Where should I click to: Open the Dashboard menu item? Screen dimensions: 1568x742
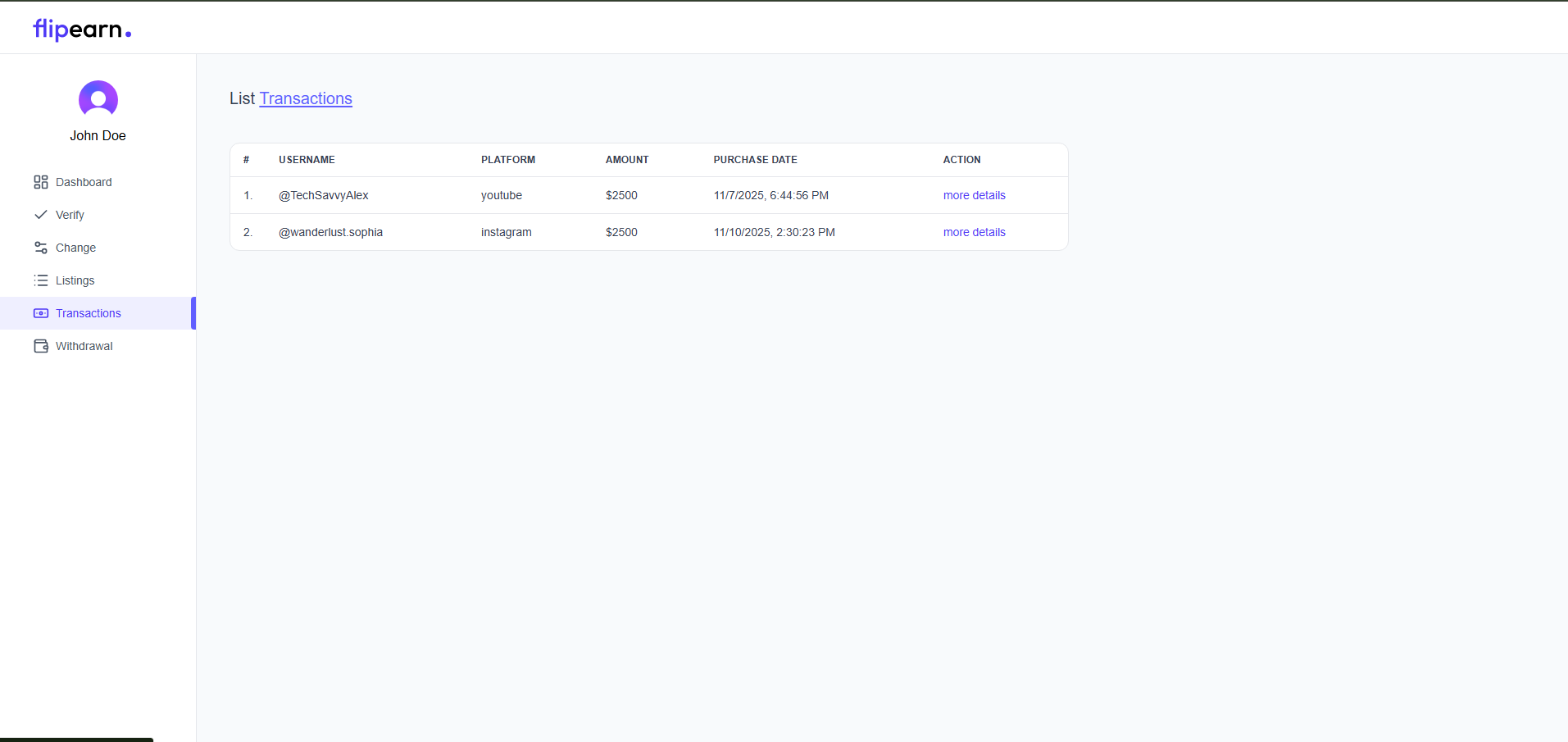tap(84, 182)
